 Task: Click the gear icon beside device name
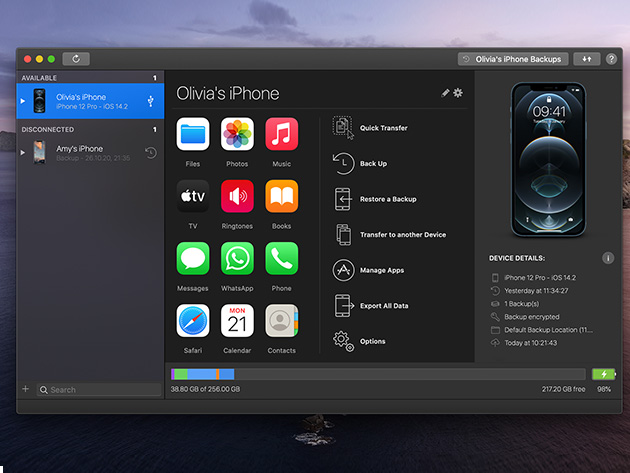click(458, 93)
